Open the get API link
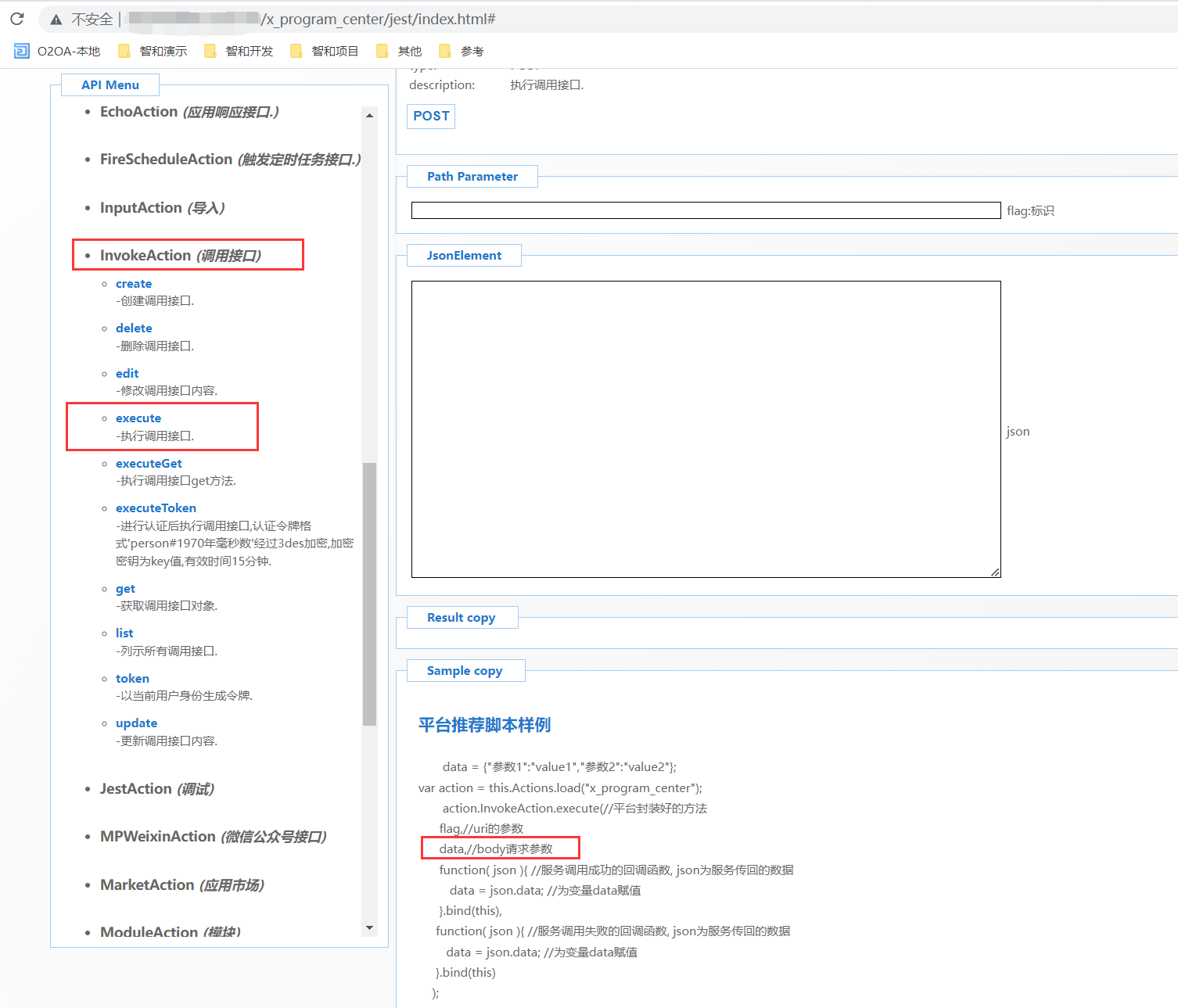This screenshot has height=1008, width=1178. [125, 589]
